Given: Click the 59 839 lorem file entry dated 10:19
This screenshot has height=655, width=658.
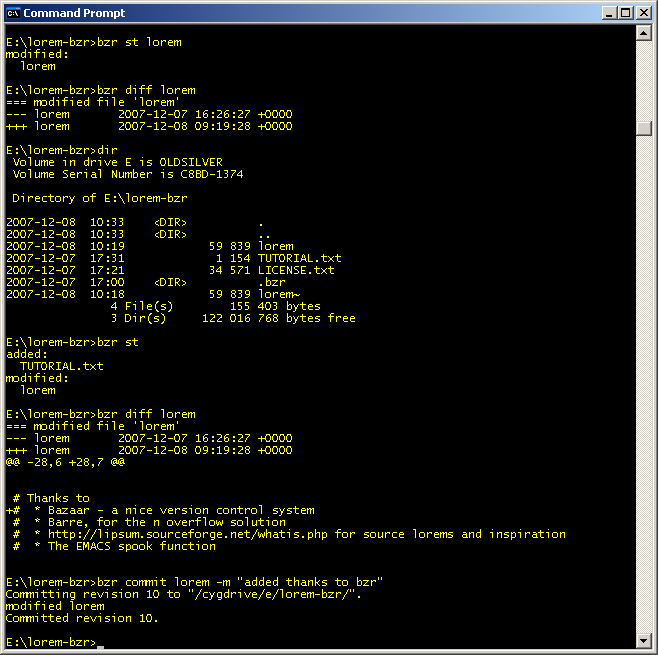Looking at the screenshot, I should (x=150, y=246).
